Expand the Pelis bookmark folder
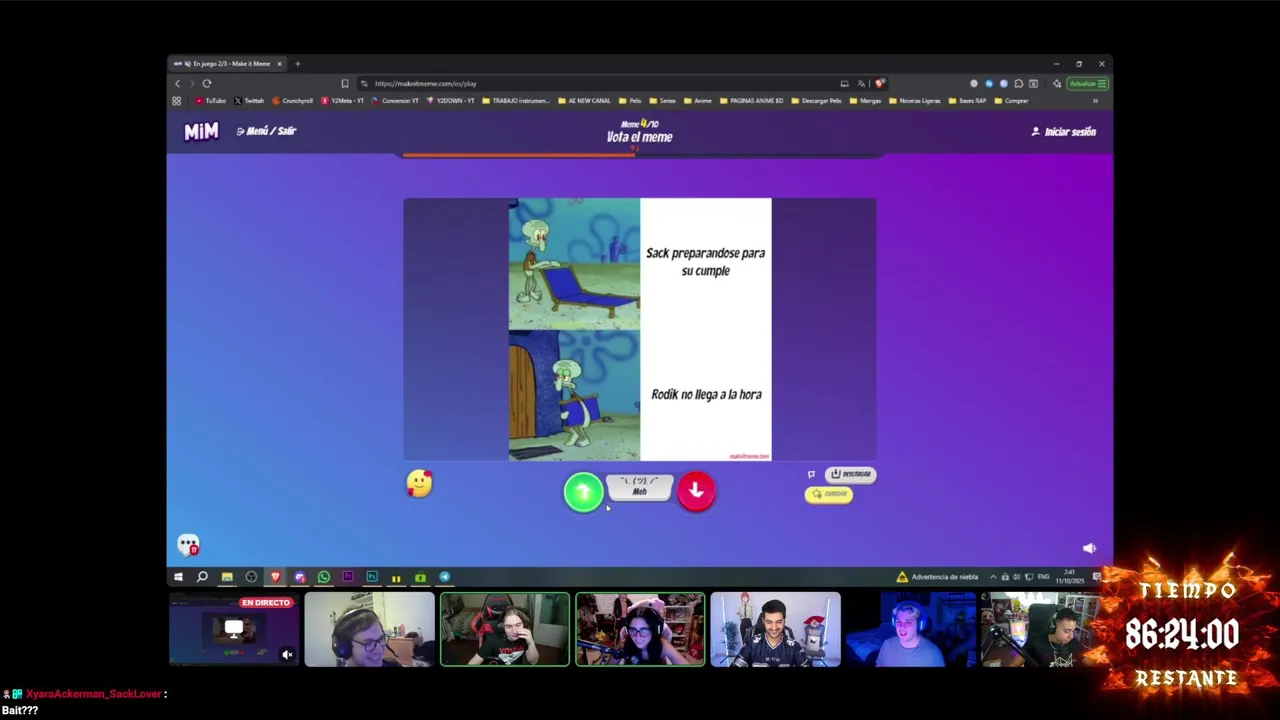Image resolution: width=1280 pixels, height=720 pixels. pos(630,101)
